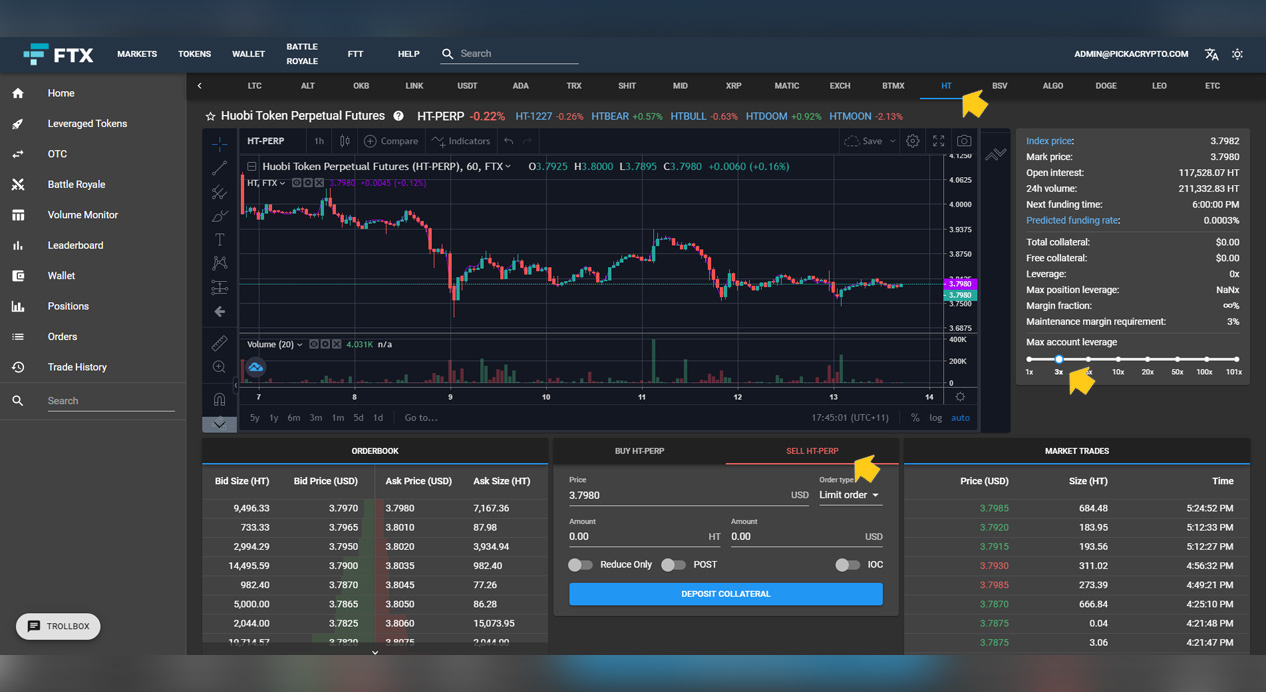Select the trend line drawing tool
Image resolution: width=1266 pixels, height=692 pixels.
219,168
